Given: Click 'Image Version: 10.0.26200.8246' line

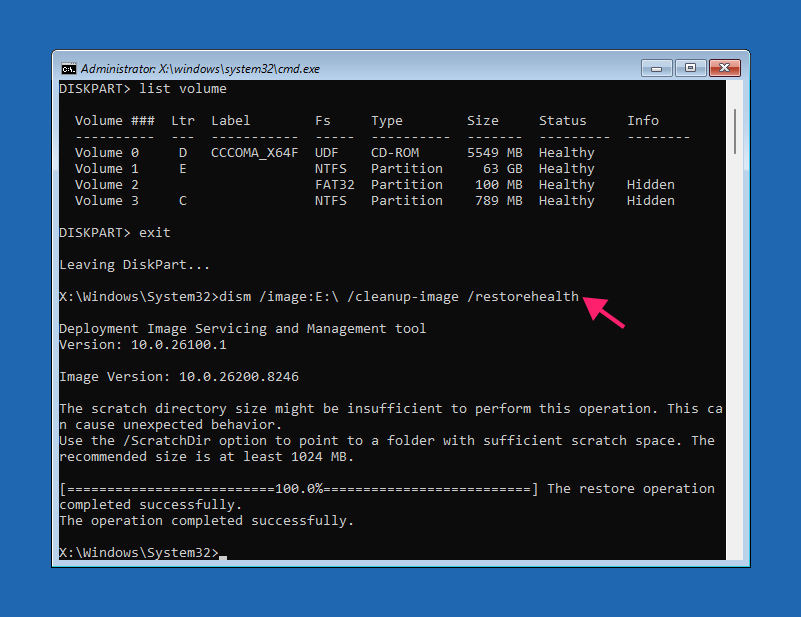Looking at the screenshot, I should click(x=179, y=377).
